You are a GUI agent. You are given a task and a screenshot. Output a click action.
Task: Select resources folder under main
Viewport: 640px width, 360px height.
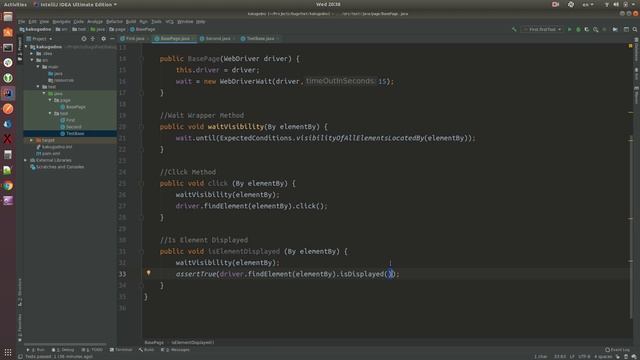(61, 80)
